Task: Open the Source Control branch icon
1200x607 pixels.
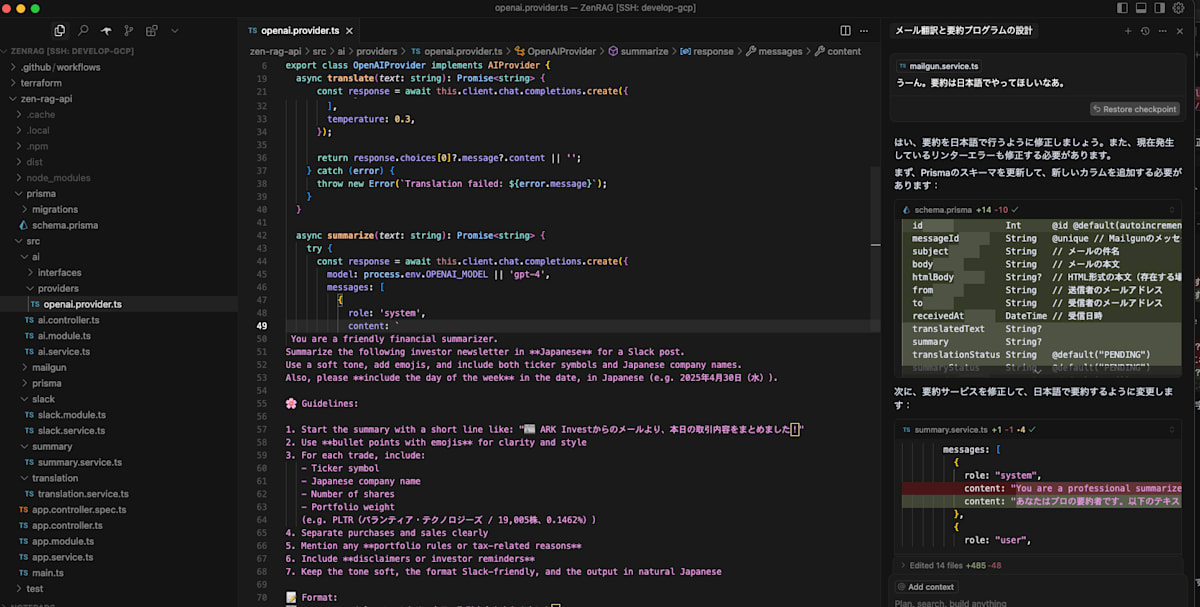Action: point(129,31)
